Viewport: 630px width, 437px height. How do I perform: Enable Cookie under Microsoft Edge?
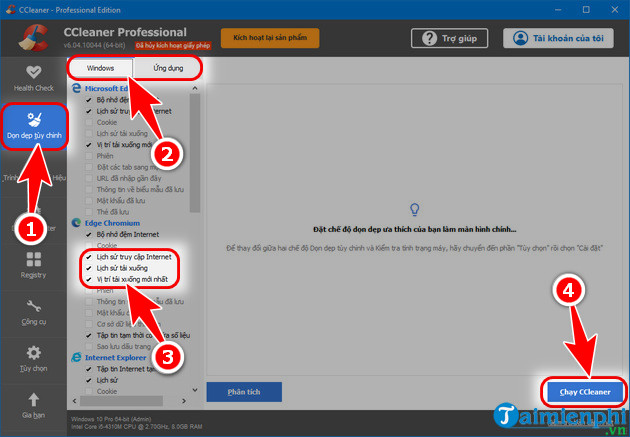pos(89,122)
